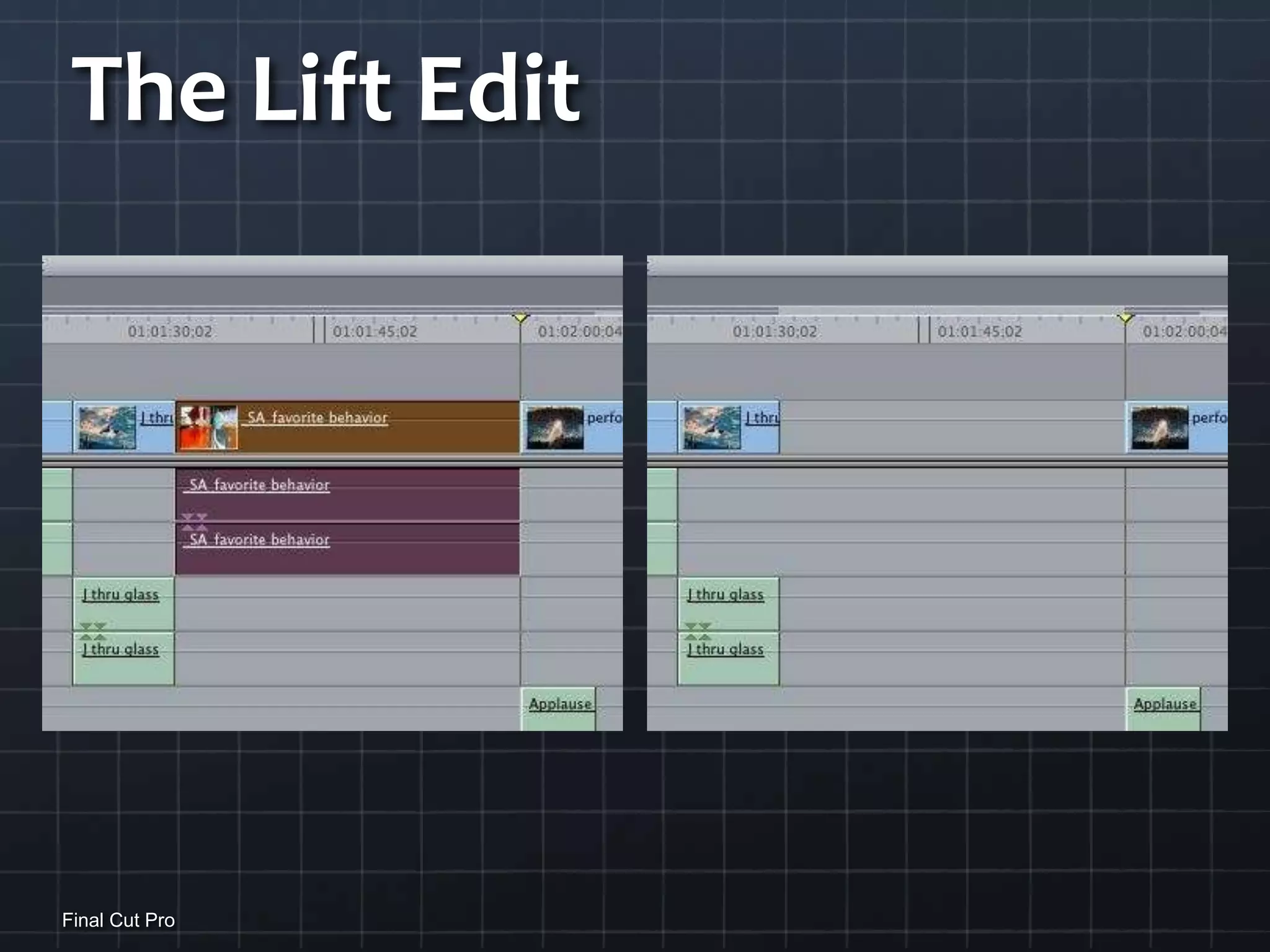Image resolution: width=1270 pixels, height=952 pixels.
Task: Select the Applause audio clip in right timeline
Action: point(1163,709)
